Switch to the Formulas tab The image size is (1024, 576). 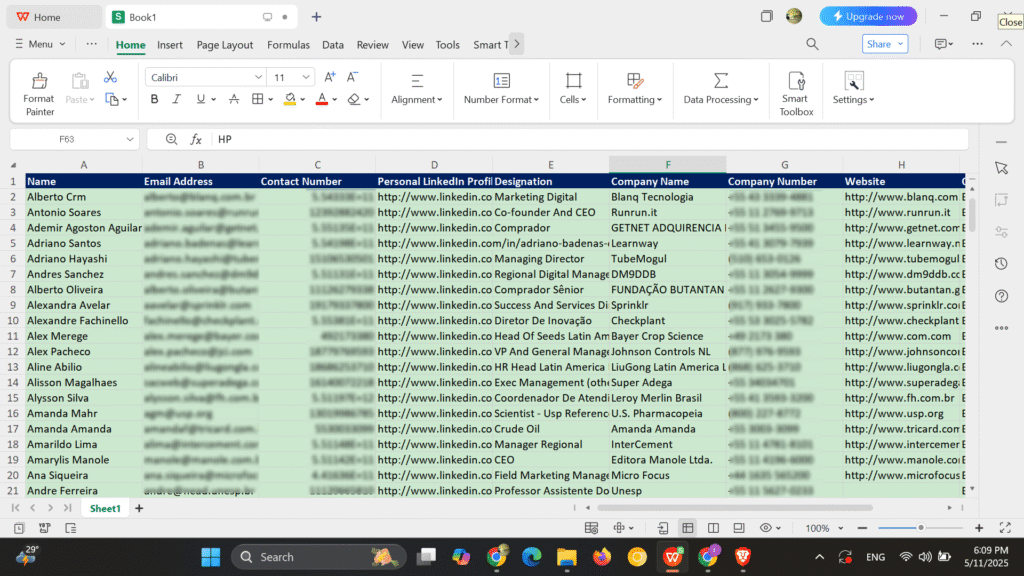pos(288,44)
